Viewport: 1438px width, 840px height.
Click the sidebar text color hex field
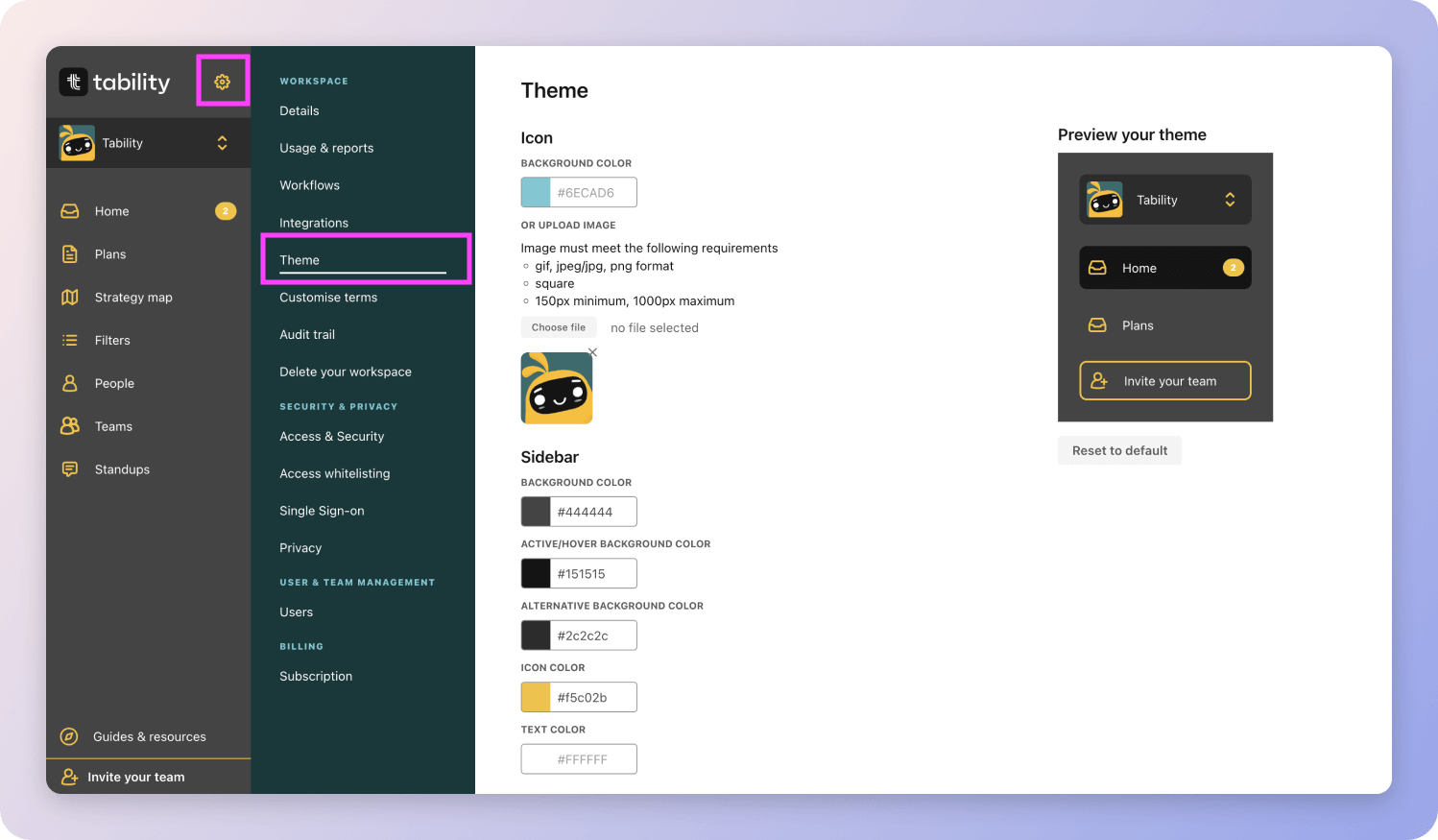coord(592,759)
